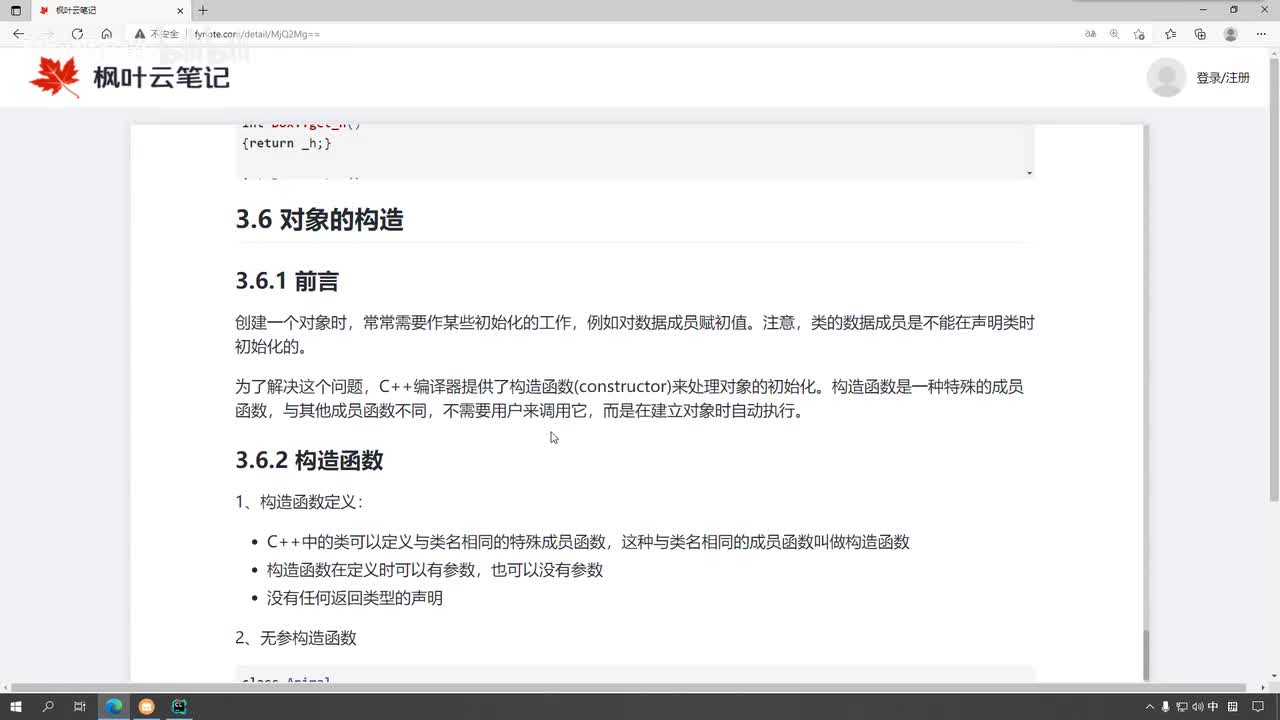Click the 枫叶云笔记 site title
Screen dimensions: 1280x720
click(161, 77)
